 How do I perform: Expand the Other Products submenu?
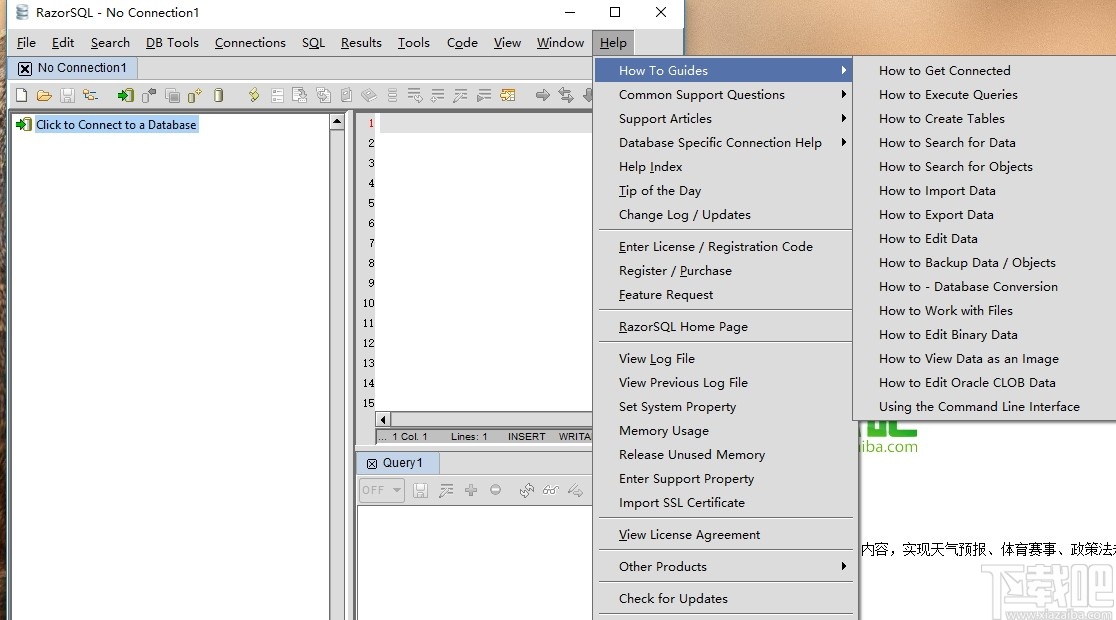(x=843, y=566)
